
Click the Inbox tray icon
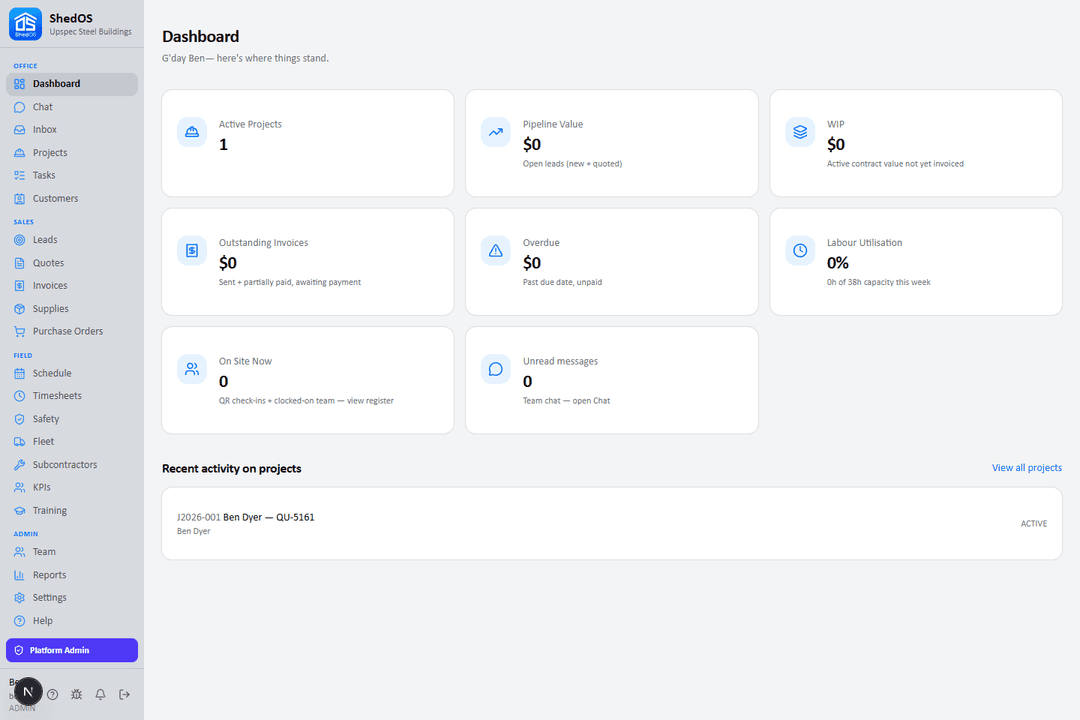coord(19,130)
